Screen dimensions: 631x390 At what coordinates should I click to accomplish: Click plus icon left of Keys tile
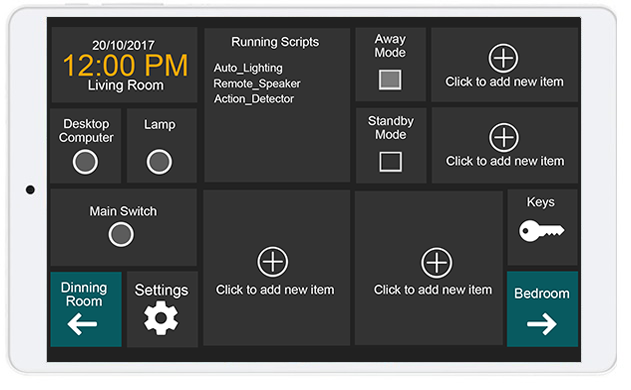[436, 263]
